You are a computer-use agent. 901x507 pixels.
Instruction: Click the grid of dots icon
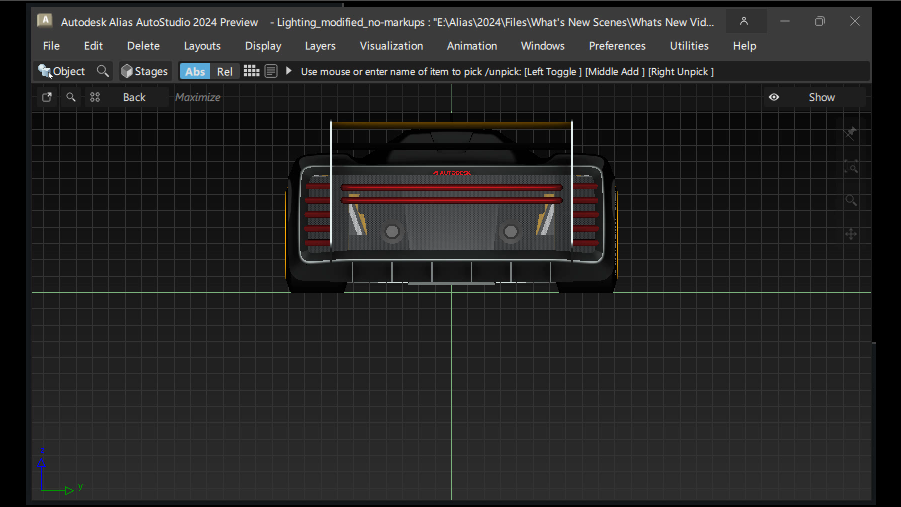[251, 71]
